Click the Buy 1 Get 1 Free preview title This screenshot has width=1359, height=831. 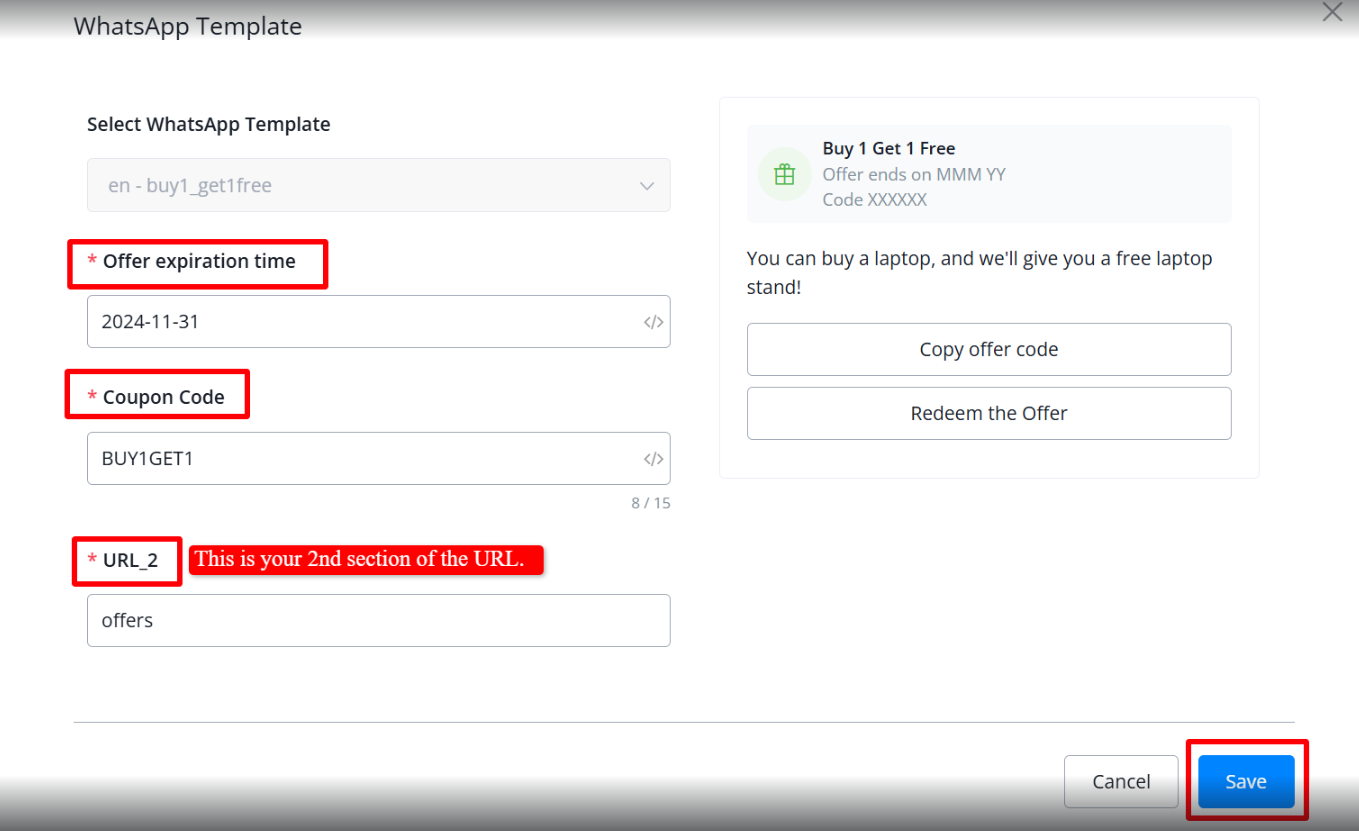(889, 149)
